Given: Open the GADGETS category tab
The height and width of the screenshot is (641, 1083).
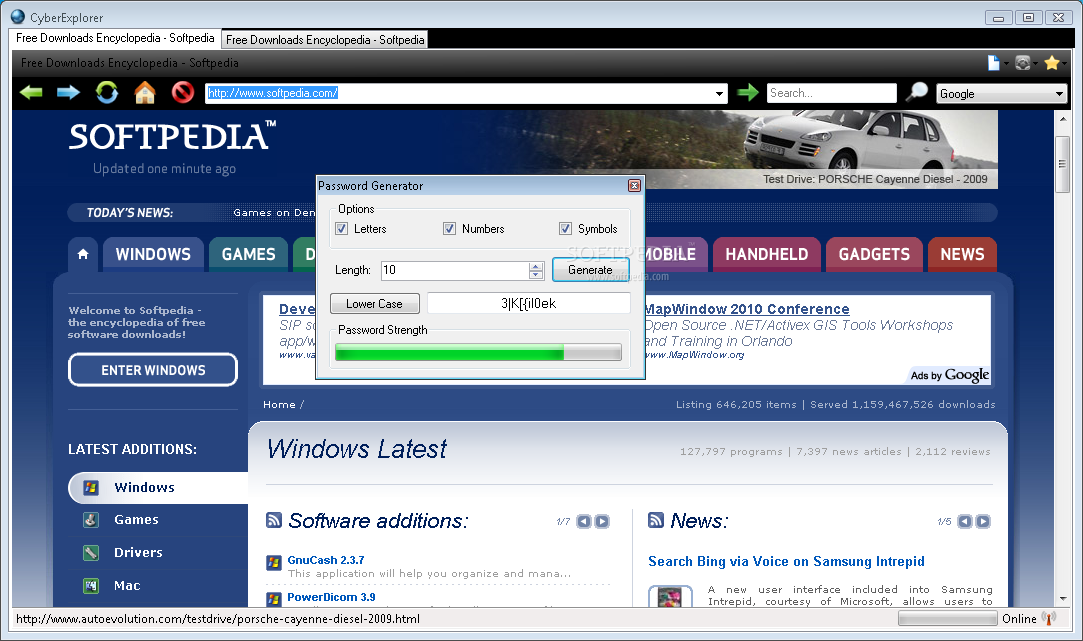Looking at the screenshot, I should coord(874,254).
